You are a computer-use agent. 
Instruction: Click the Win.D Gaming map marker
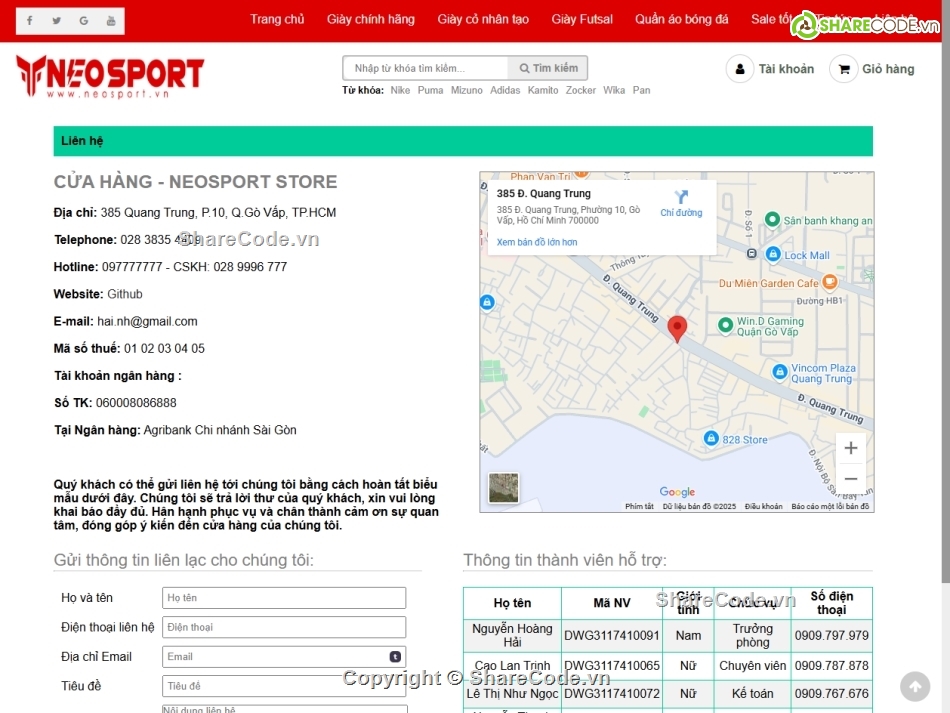click(x=725, y=325)
